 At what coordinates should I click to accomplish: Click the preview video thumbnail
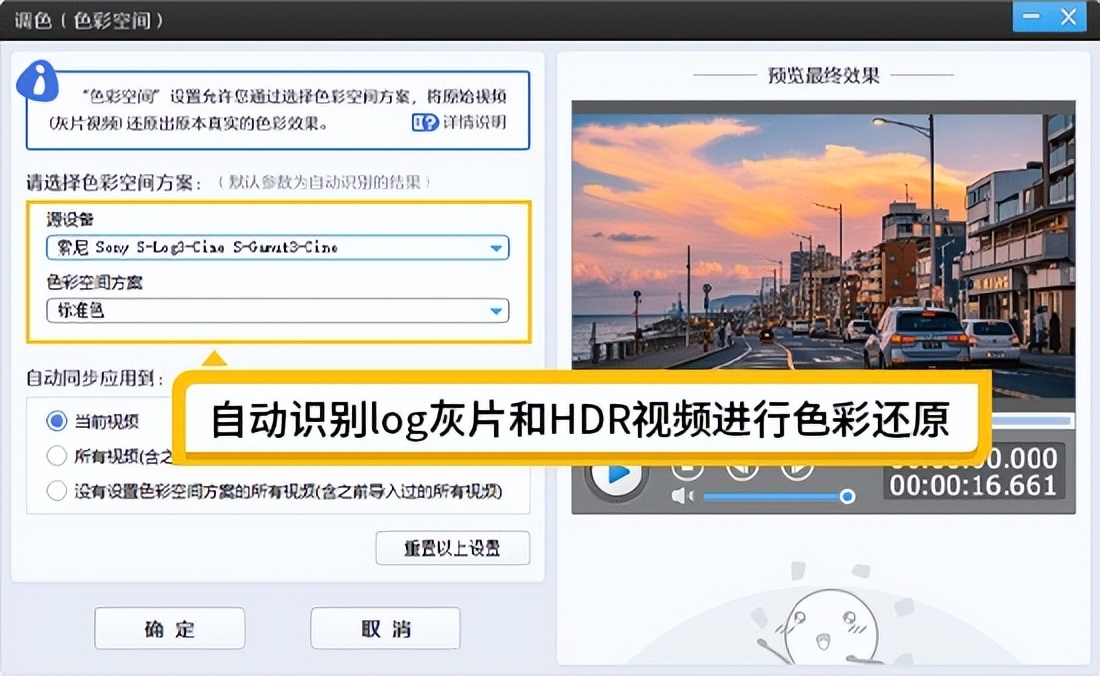(x=823, y=242)
